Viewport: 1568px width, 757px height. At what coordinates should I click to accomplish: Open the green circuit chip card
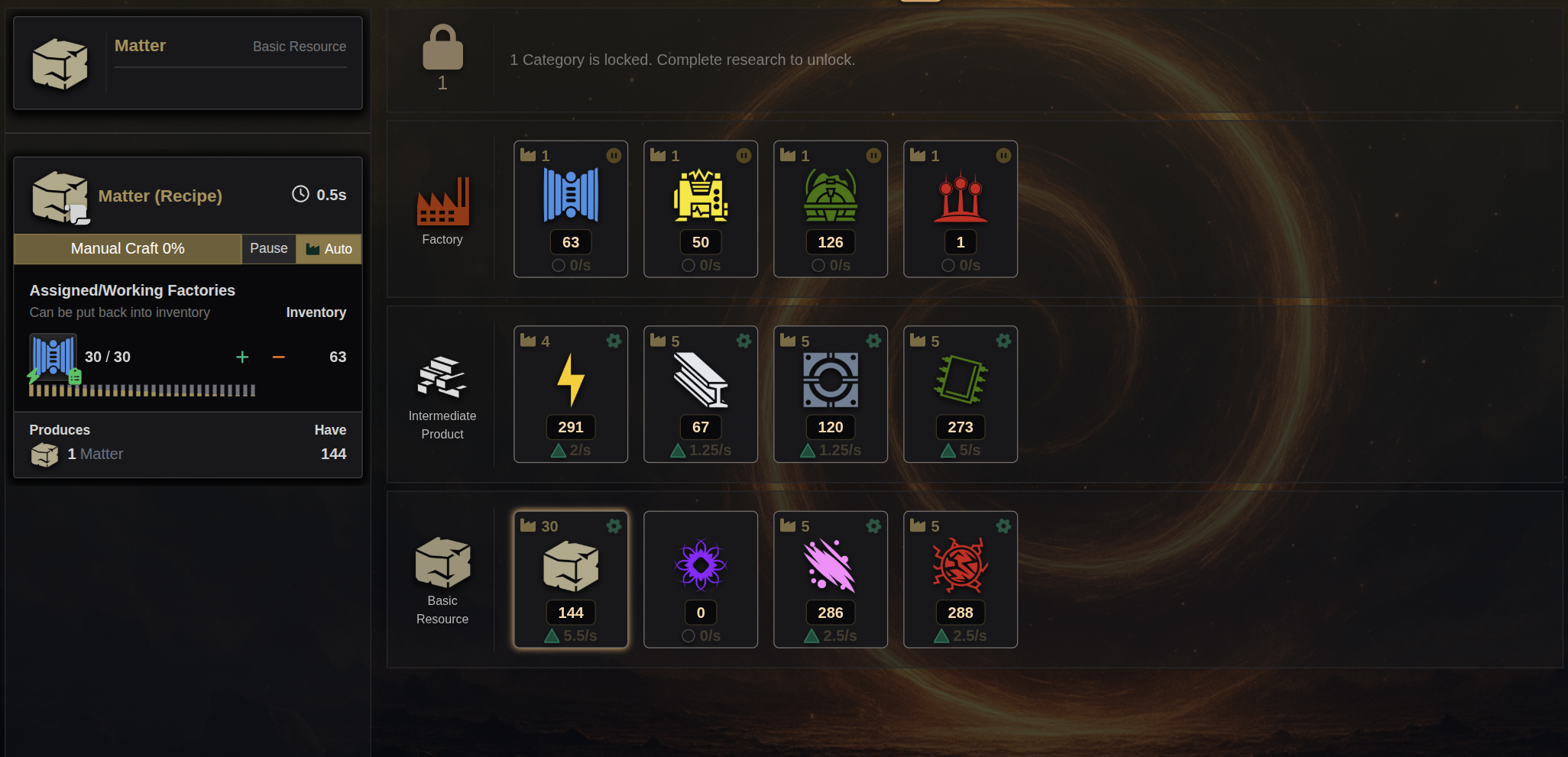click(x=961, y=394)
